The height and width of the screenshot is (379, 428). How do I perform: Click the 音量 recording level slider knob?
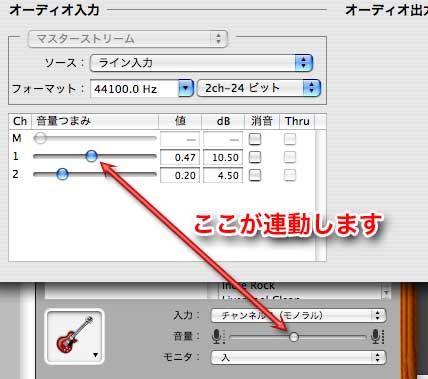[x=294, y=337]
